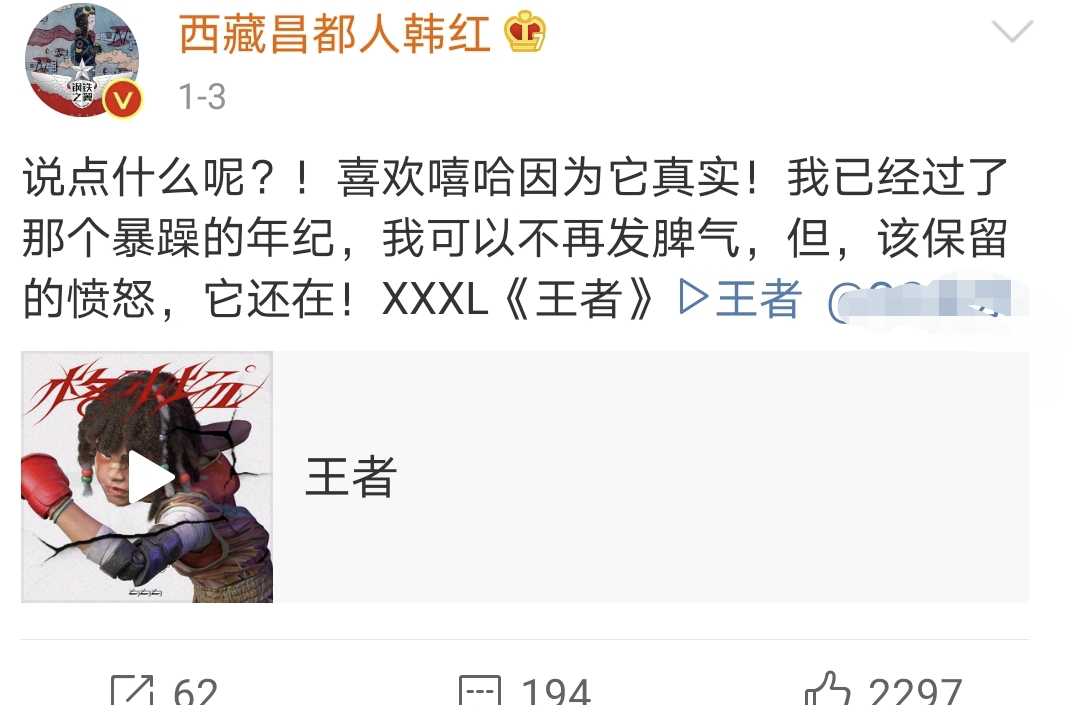Like the post with thumbs-up icon
This screenshot has width=1065, height=705.
click(x=827, y=689)
